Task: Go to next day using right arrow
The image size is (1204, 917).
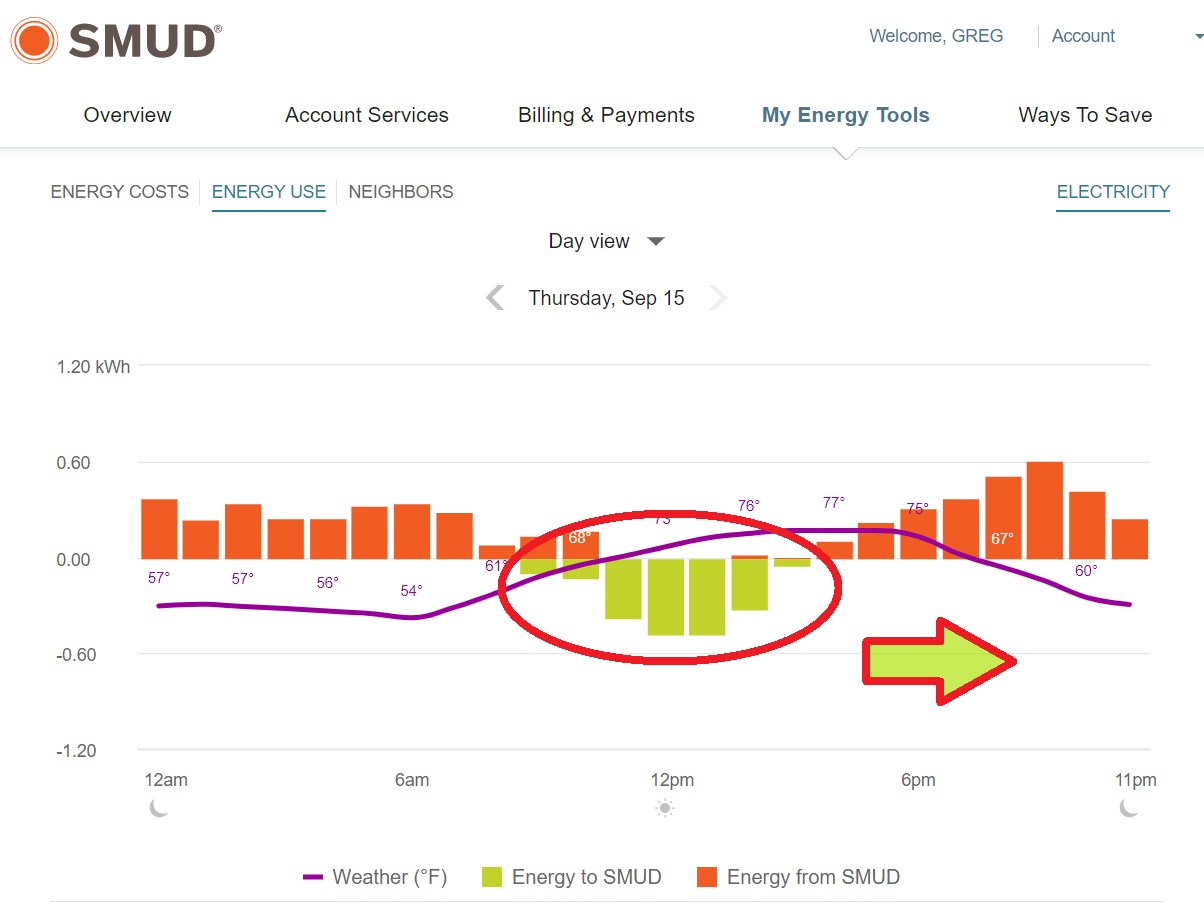Action: tap(717, 298)
